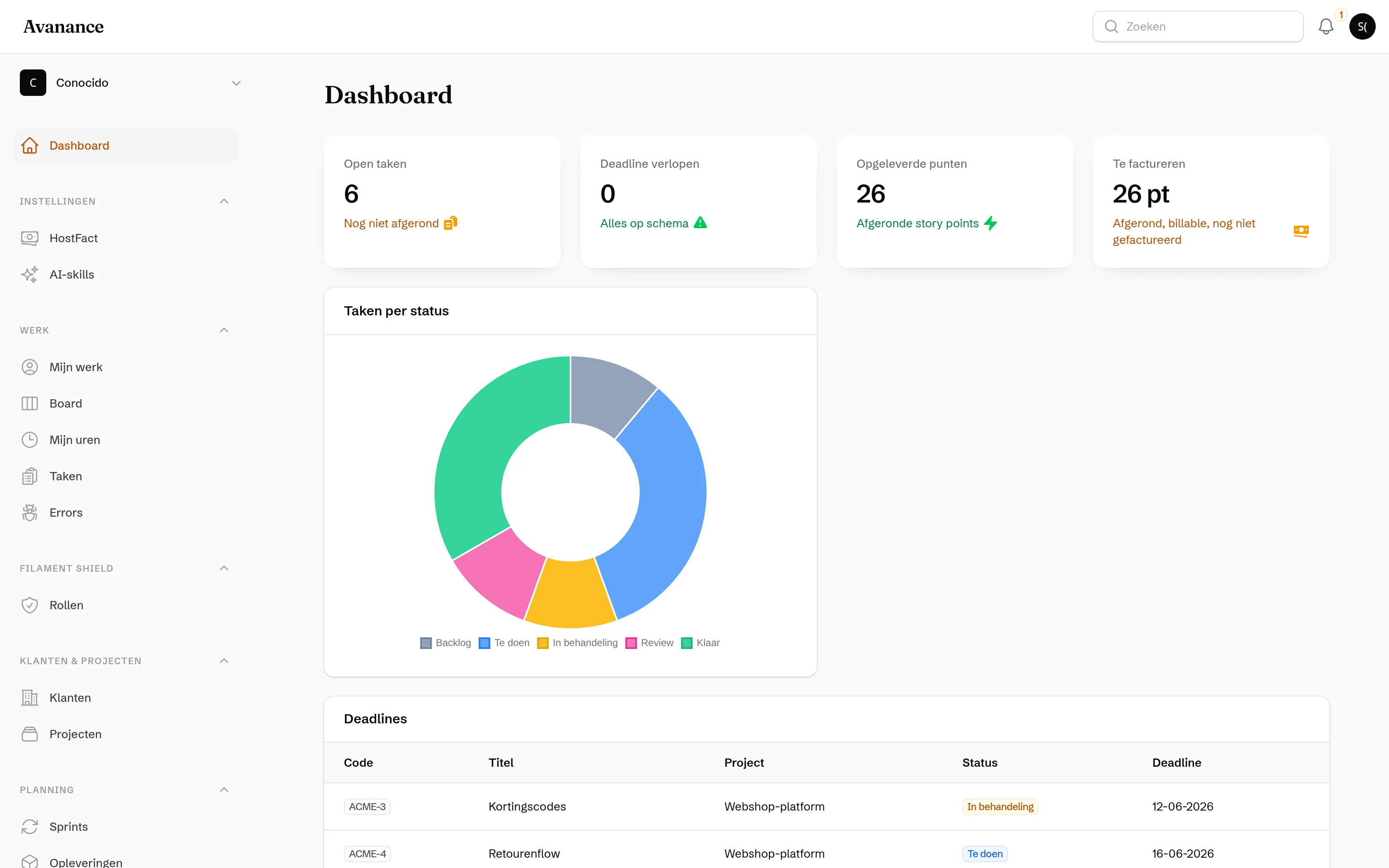Click the orange banknotes icon in Te factureren
Image resolution: width=1389 pixels, height=868 pixels.
tap(1301, 231)
